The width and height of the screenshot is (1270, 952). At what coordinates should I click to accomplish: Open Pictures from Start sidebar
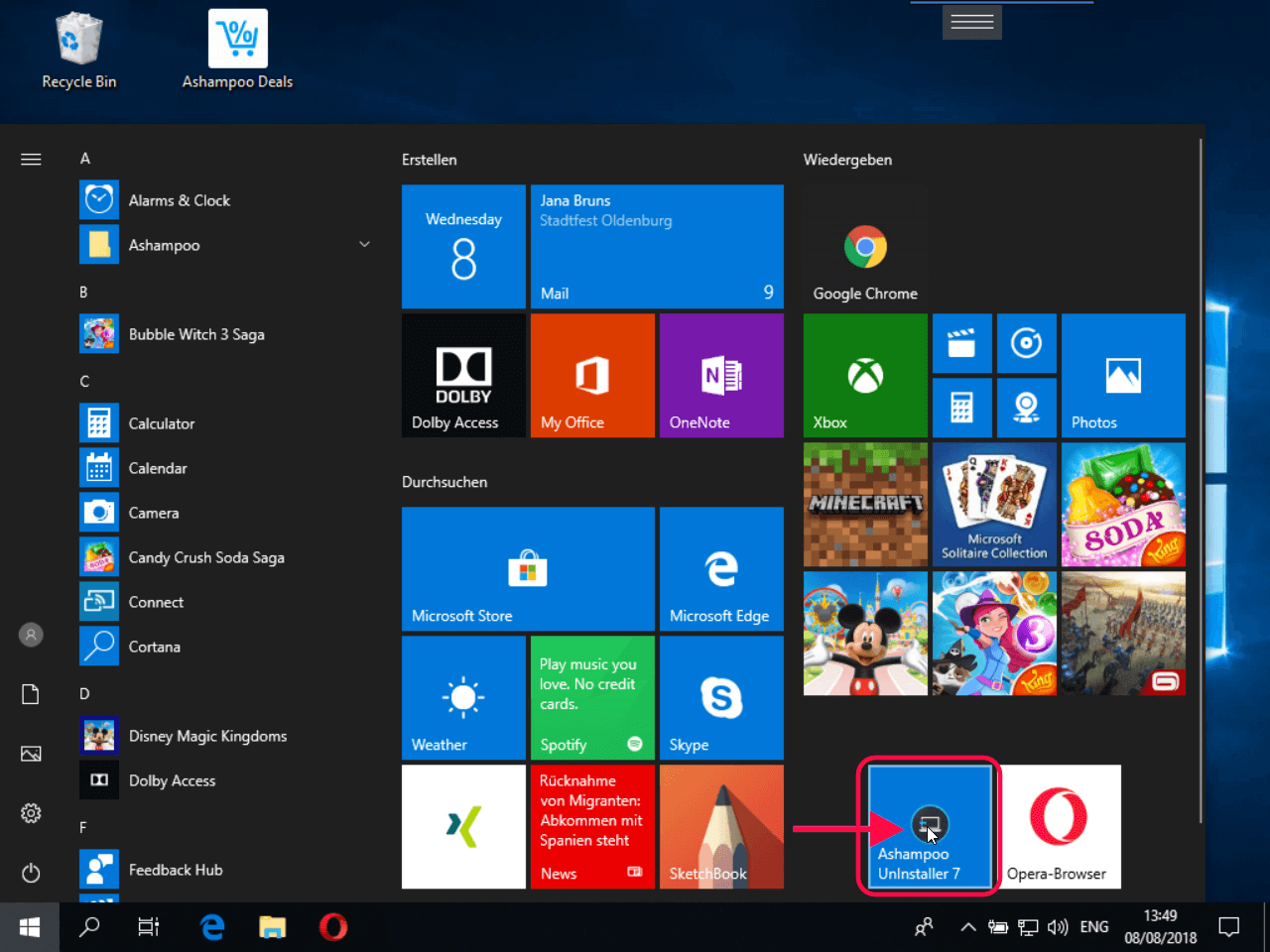(x=31, y=754)
